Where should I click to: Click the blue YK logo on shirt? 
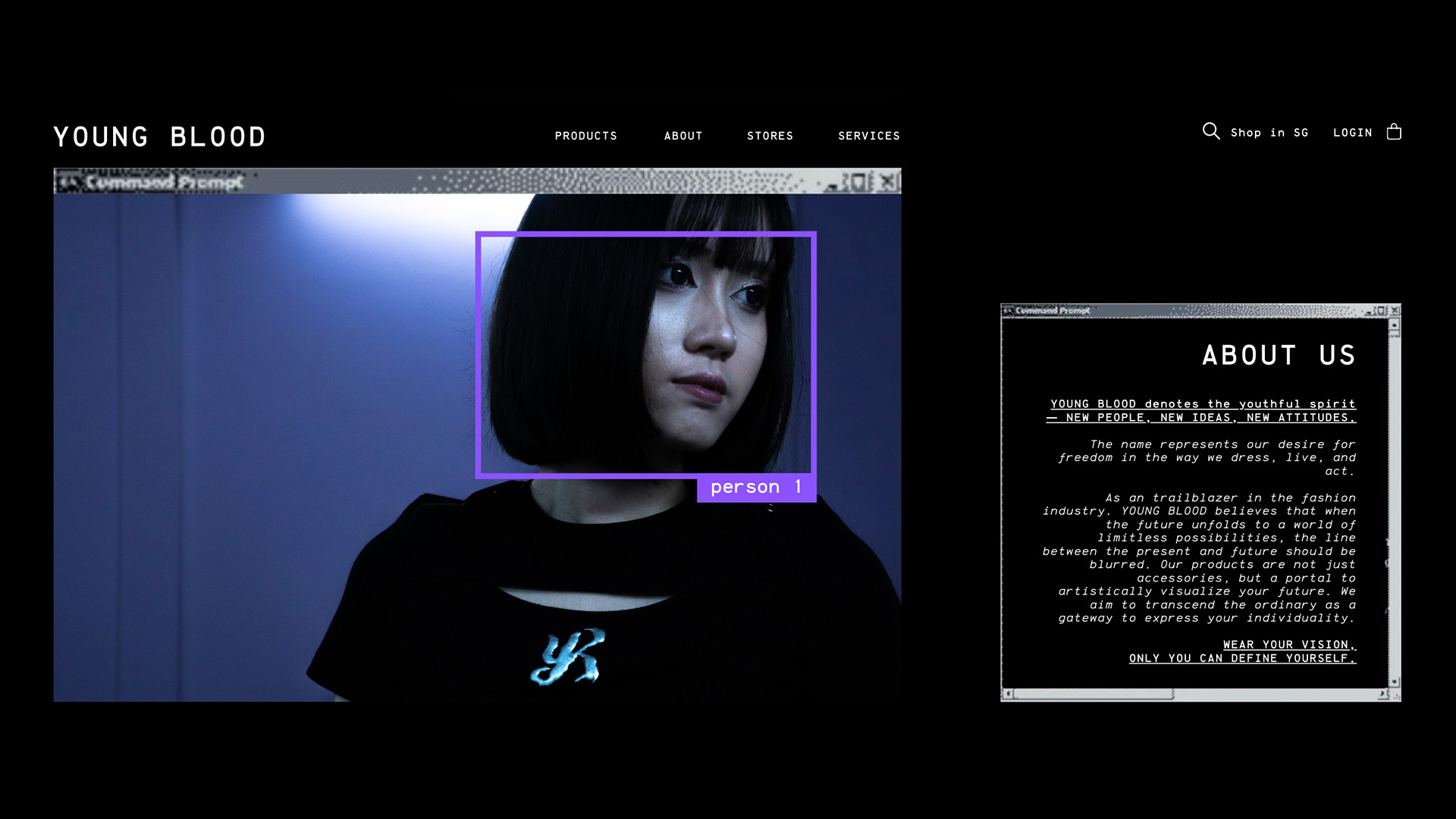point(568,656)
